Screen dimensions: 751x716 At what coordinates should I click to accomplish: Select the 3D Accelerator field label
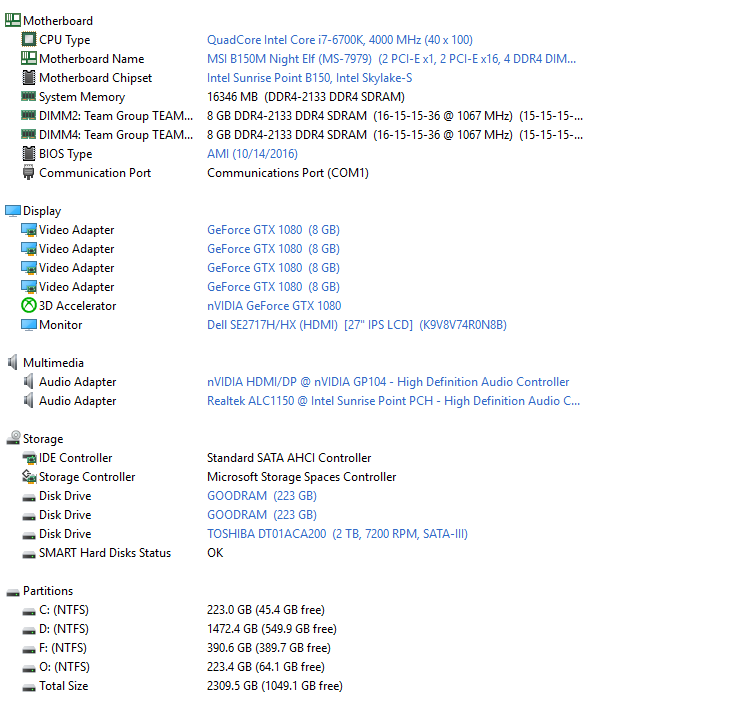(x=78, y=306)
